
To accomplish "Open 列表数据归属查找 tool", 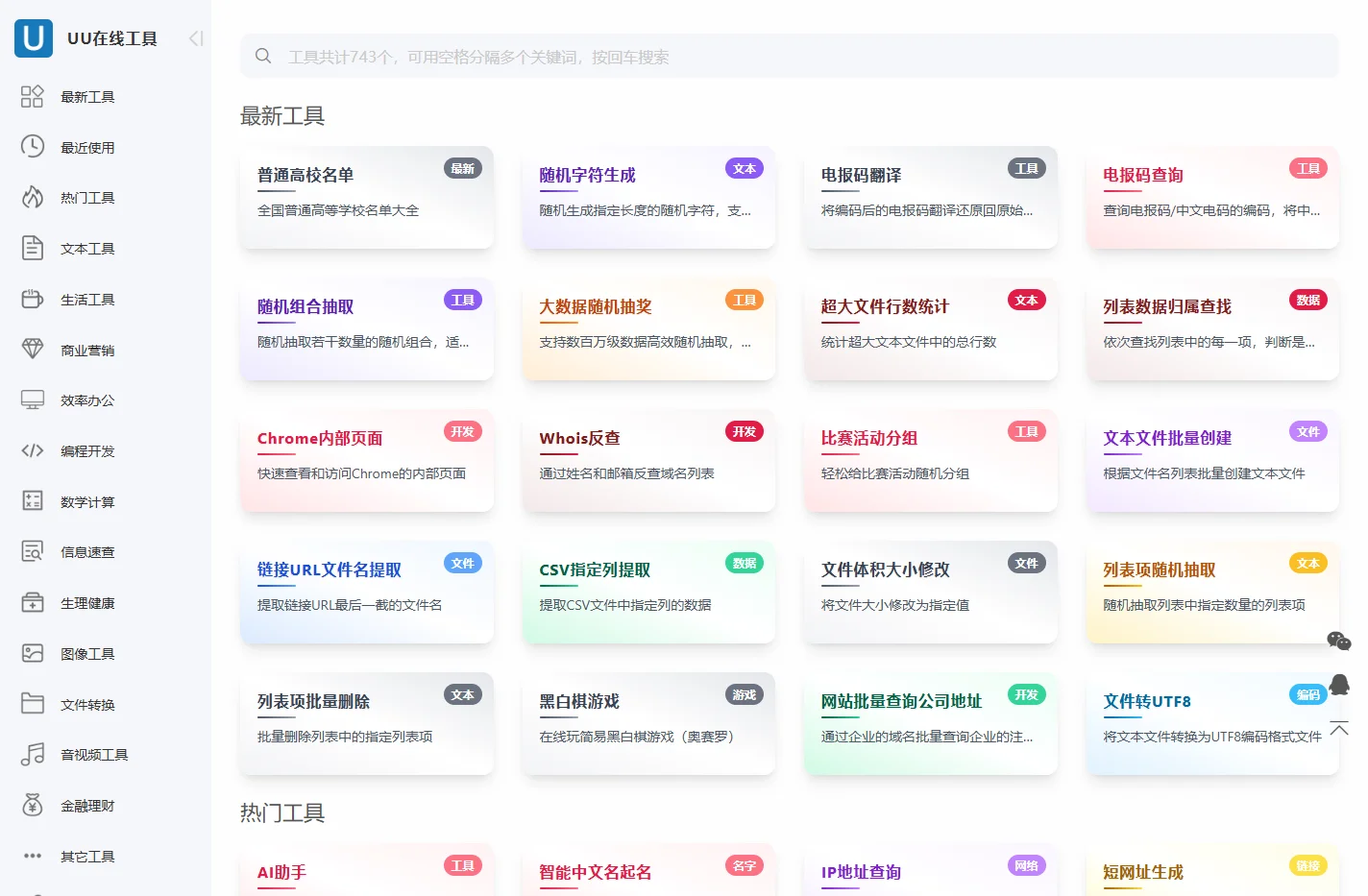I will coord(1212,328).
